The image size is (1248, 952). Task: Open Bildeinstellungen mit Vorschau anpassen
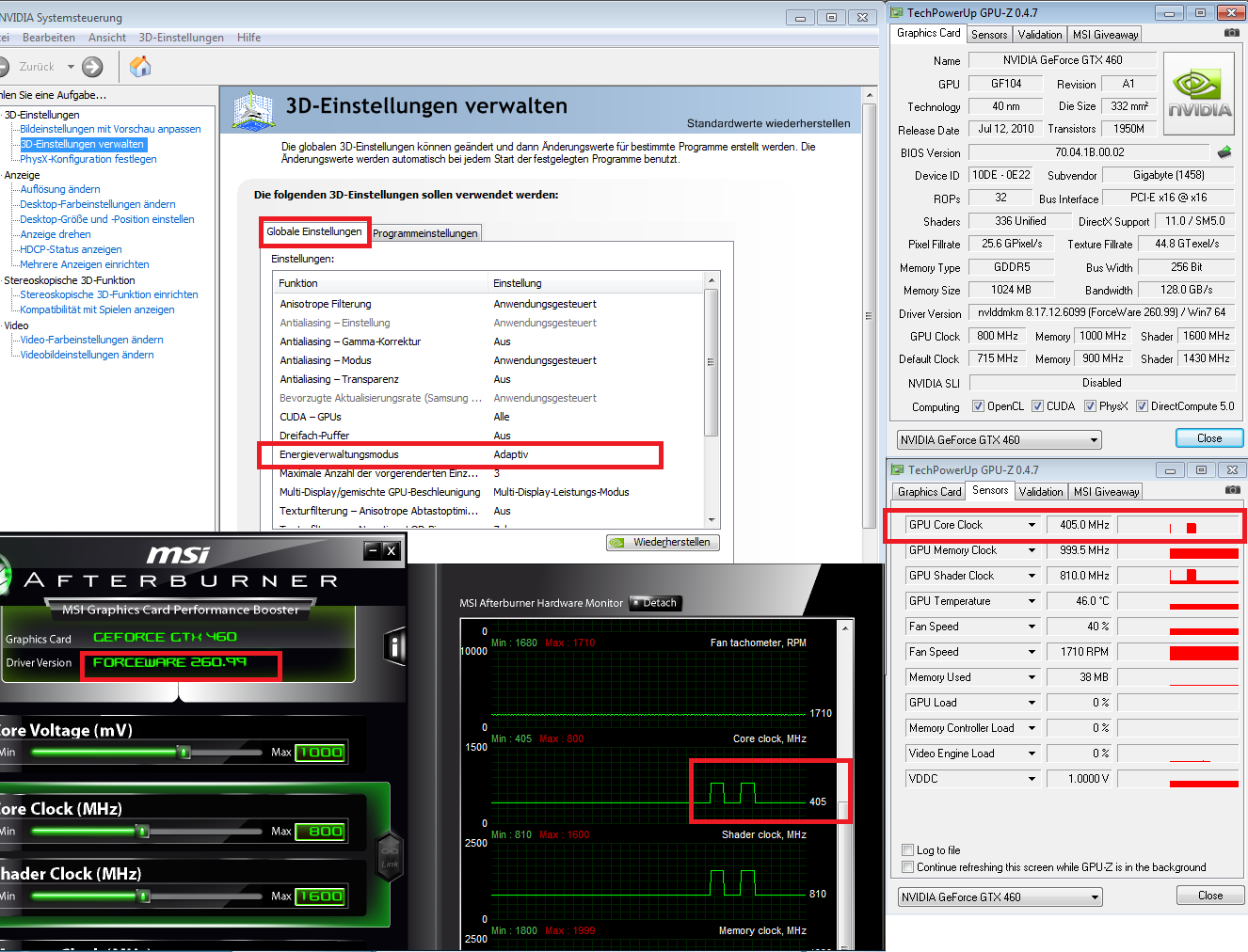click(x=110, y=129)
